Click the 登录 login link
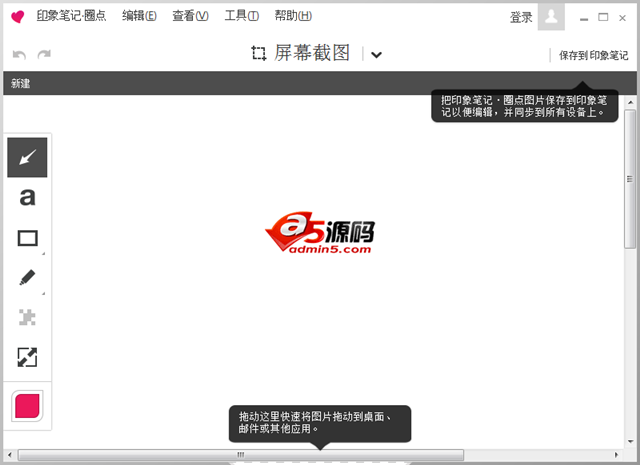 (x=521, y=17)
